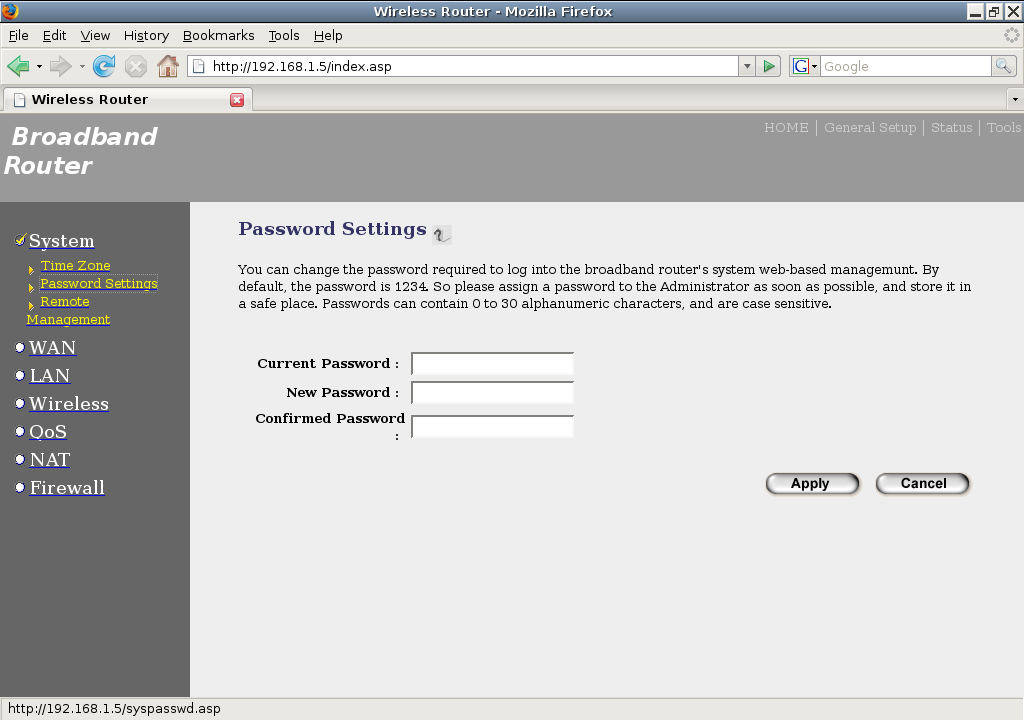Screen dimensions: 1024x720
Task: Click the Google search box
Action: (x=905, y=66)
